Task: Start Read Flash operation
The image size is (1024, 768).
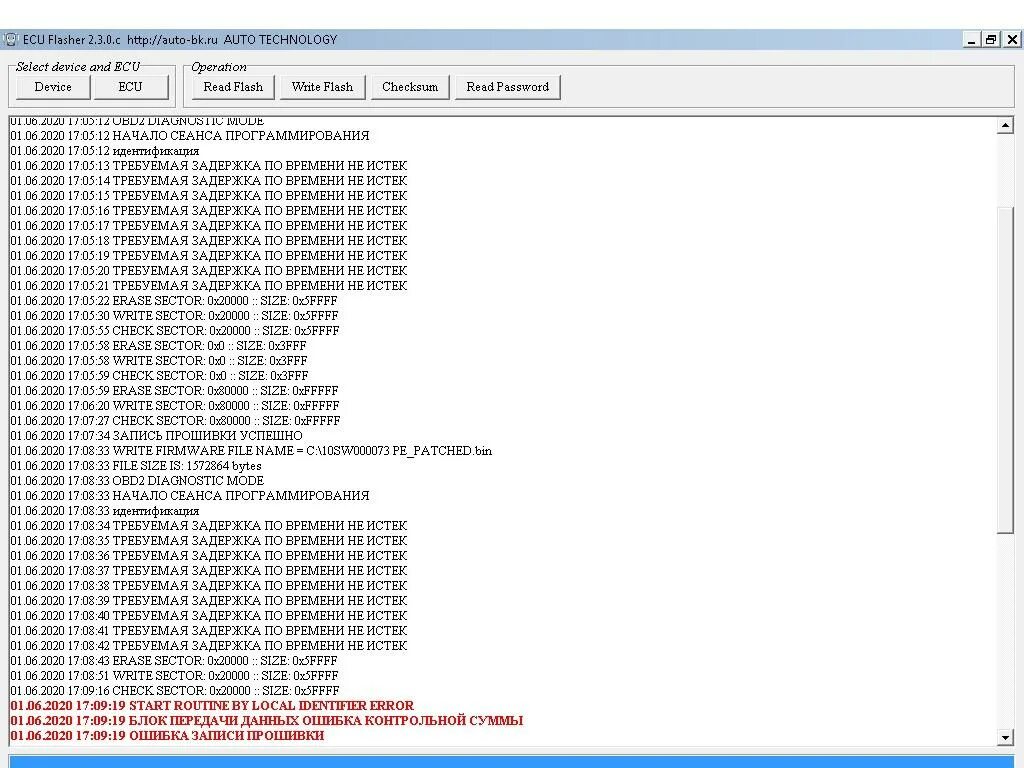Action: [233, 87]
